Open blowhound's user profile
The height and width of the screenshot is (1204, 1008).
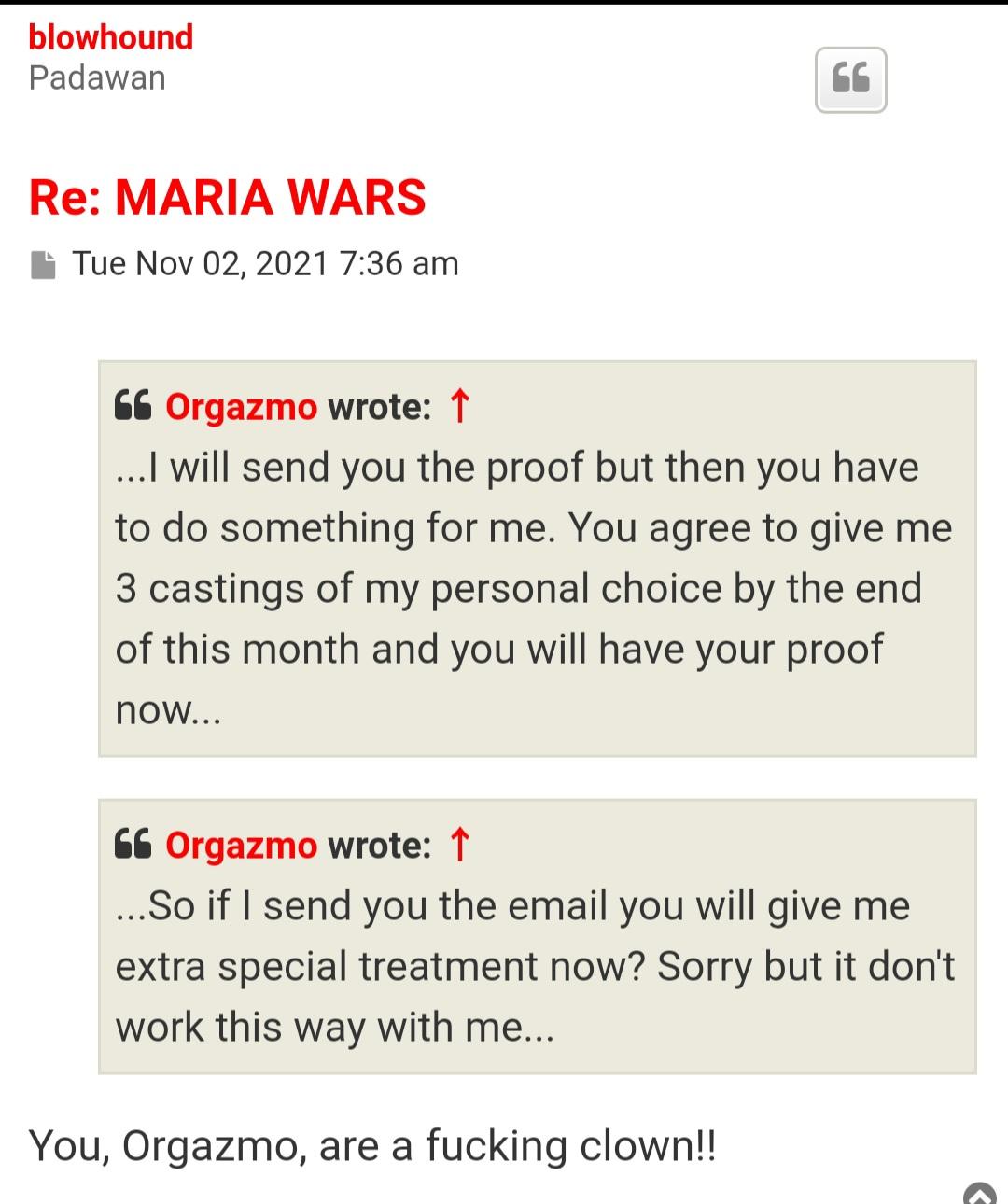(111, 37)
